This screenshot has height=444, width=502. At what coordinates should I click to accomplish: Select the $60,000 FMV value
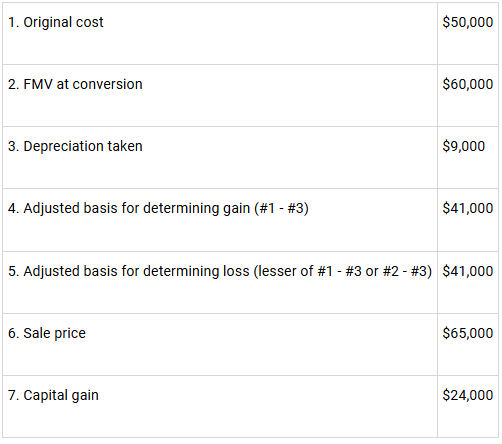pos(468,84)
